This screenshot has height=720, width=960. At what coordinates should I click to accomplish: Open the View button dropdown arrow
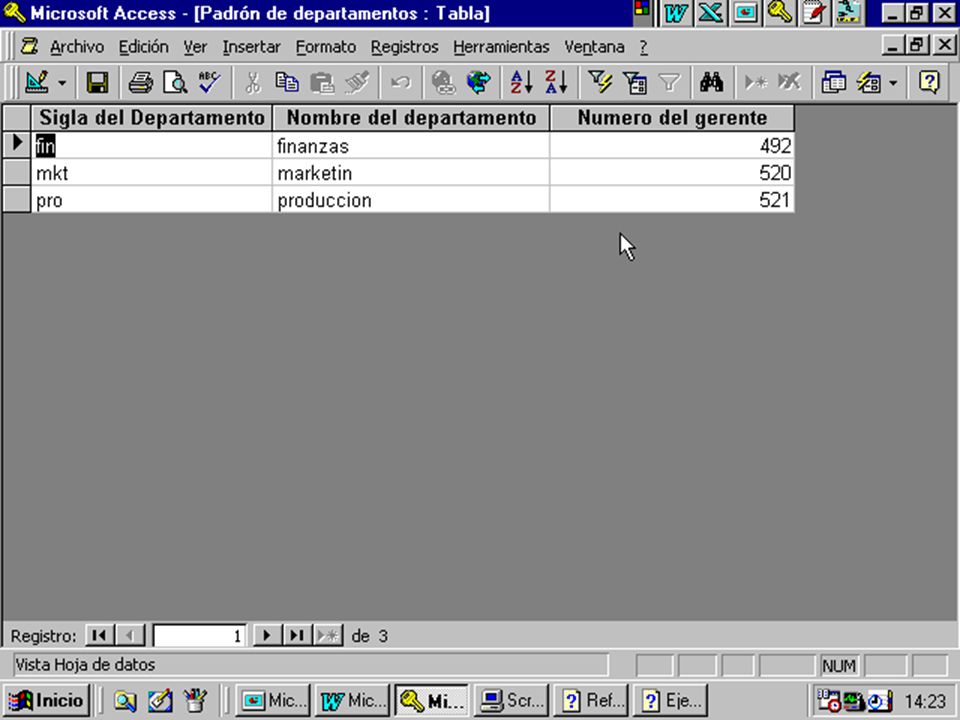click(62, 83)
